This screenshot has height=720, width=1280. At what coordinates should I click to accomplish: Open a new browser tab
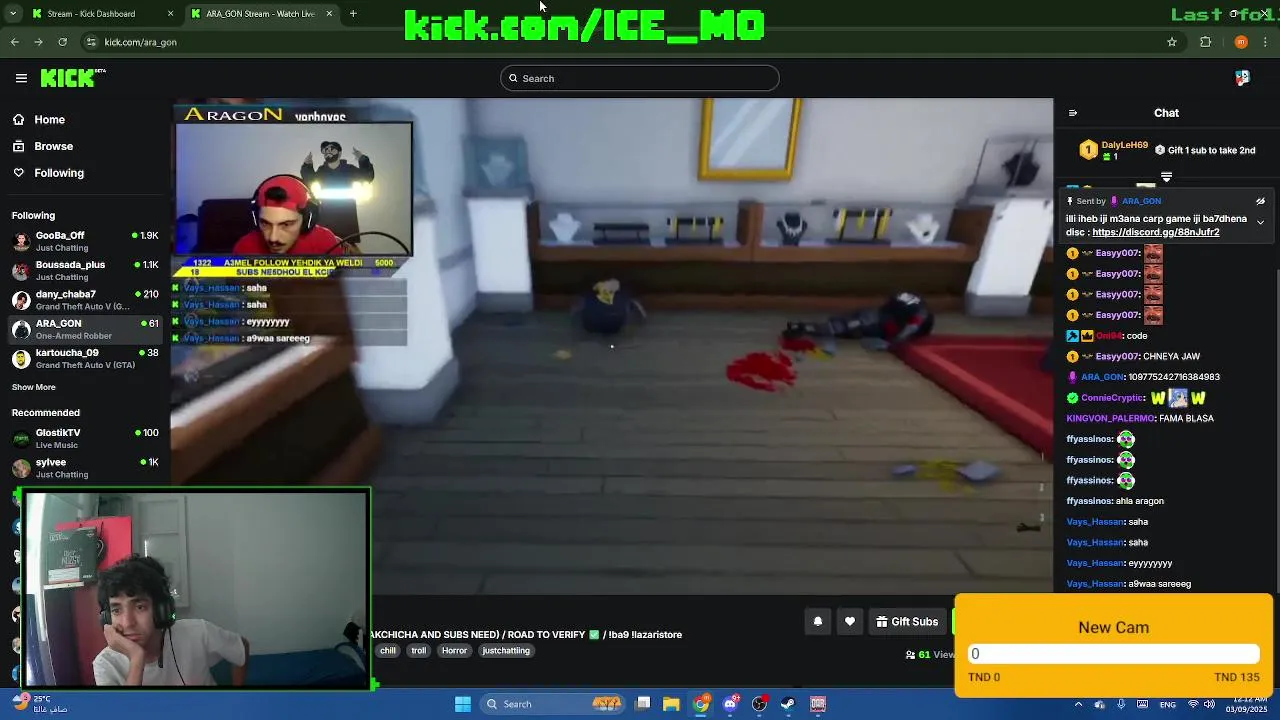353,14
